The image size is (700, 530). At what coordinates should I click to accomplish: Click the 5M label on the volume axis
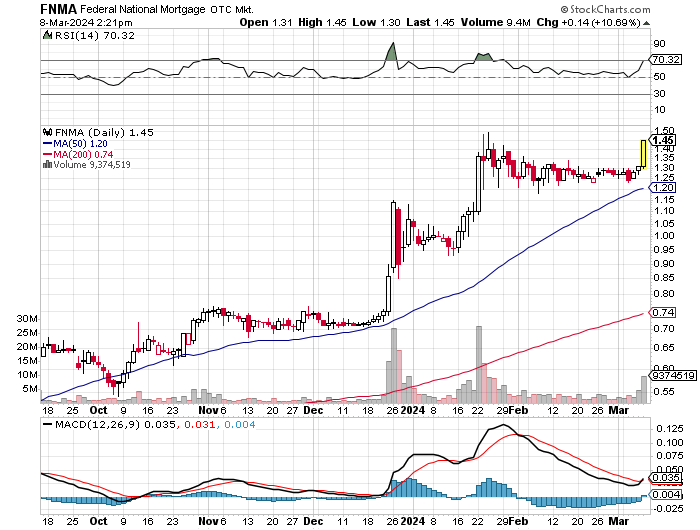30,389
